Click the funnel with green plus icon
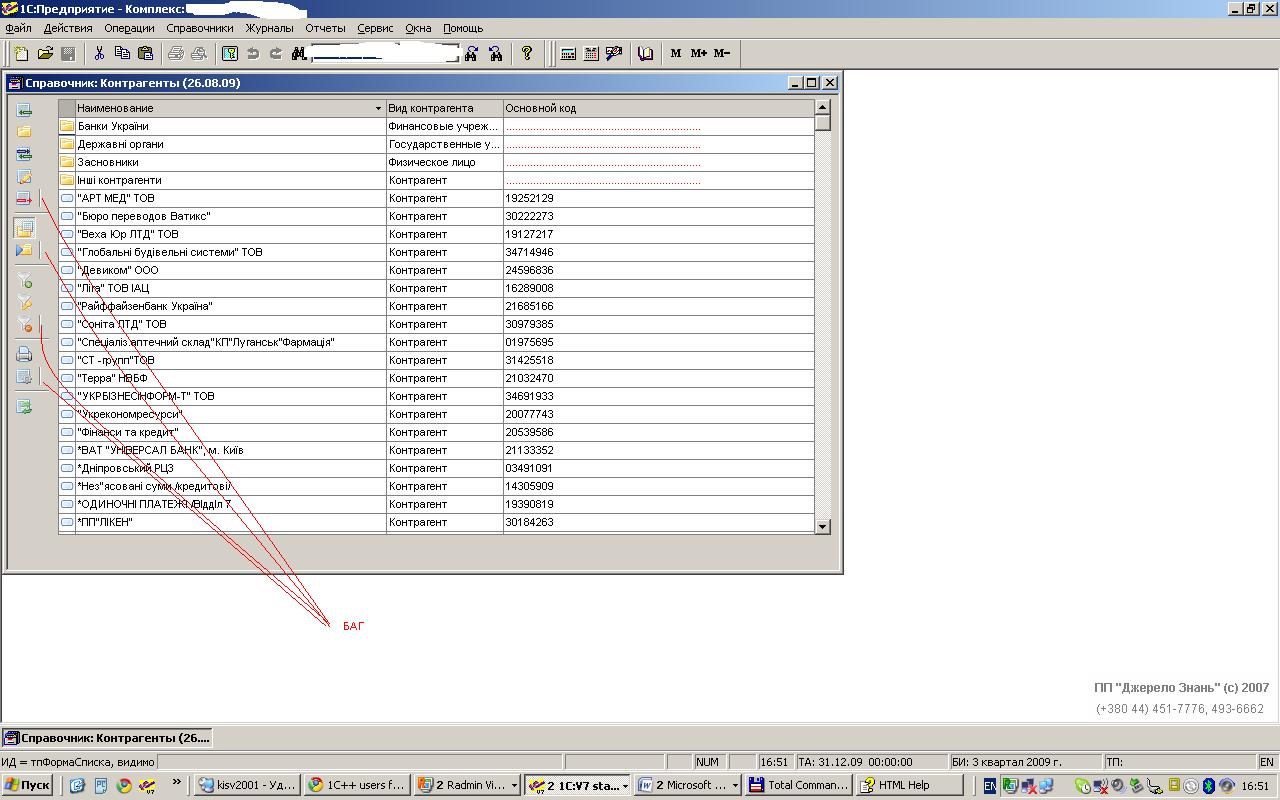The image size is (1280, 800). click(x=24, y=281)
